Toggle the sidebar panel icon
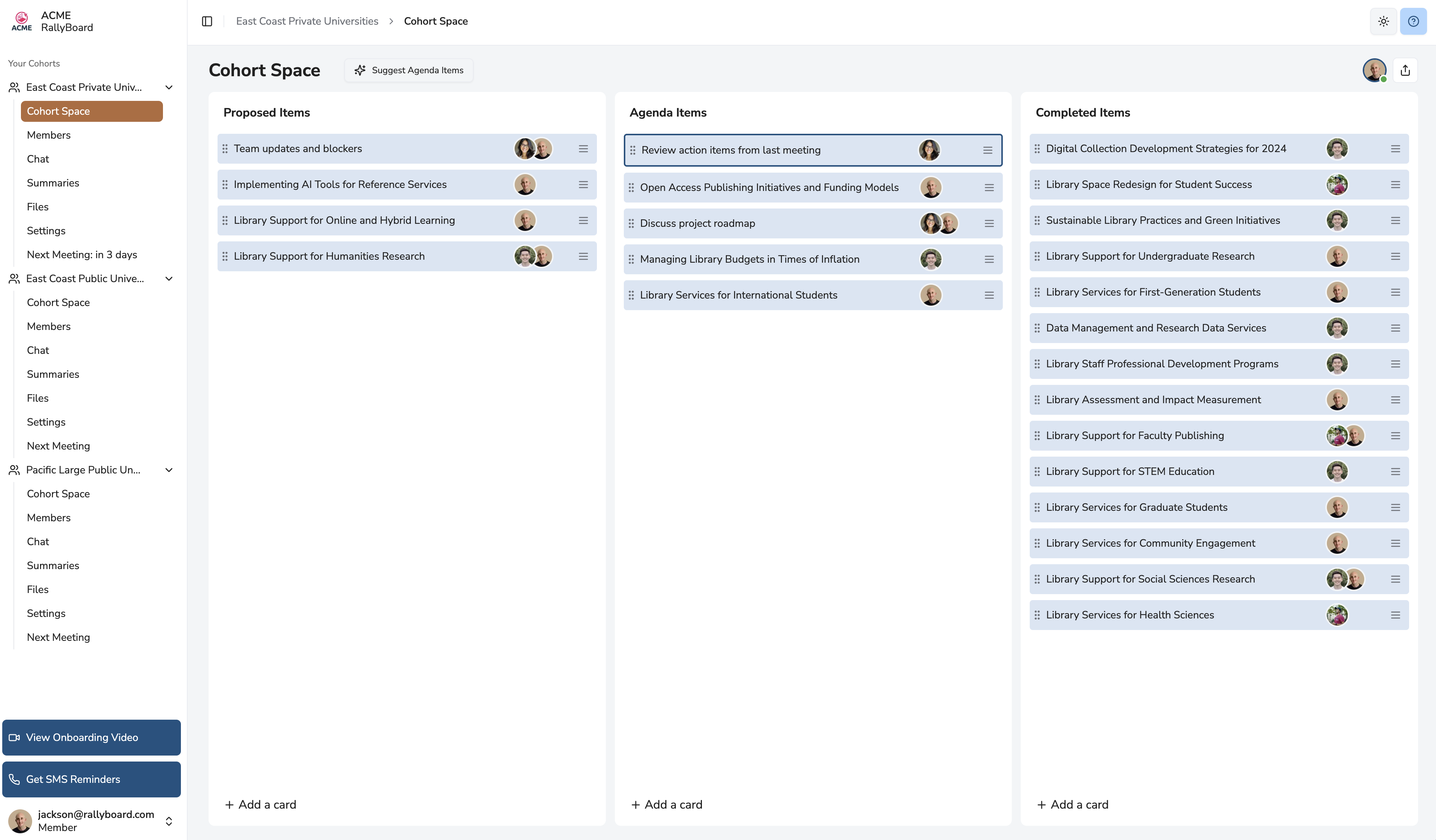1436x840 pixels. [207, 21]
